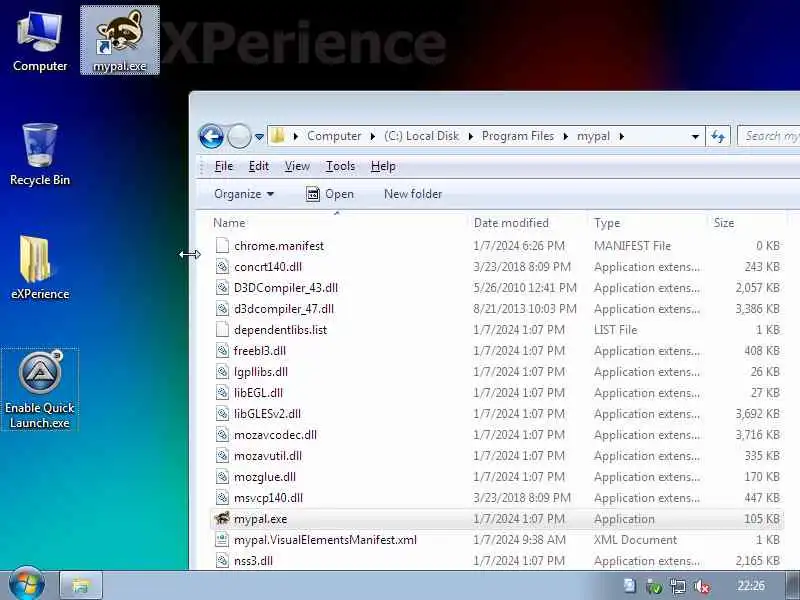
Task: Expand the arrow after Computer in breadcrumb
Action: click(x=372, y=136)
